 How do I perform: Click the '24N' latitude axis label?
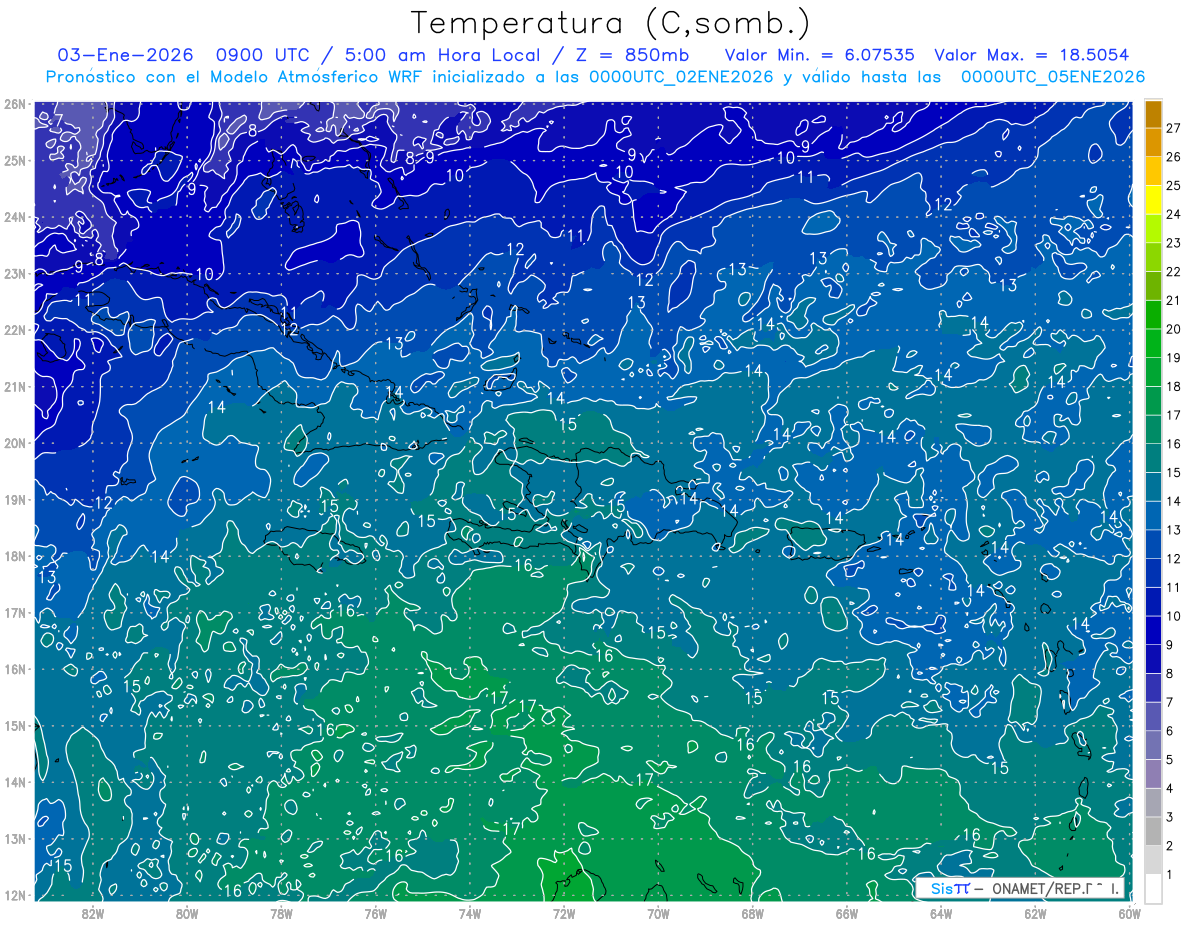pyautogui.click(x=14, y=217)
